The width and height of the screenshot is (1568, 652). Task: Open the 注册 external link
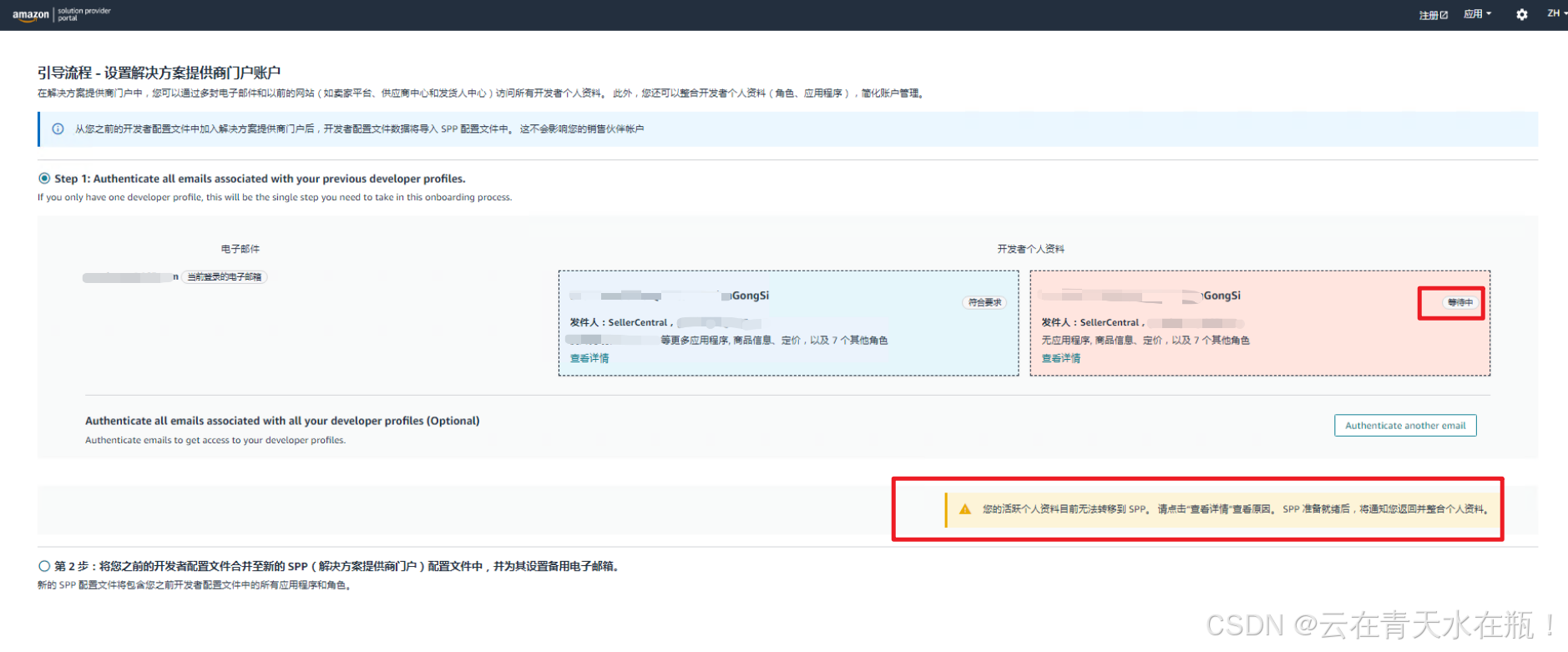(1433, 15)
